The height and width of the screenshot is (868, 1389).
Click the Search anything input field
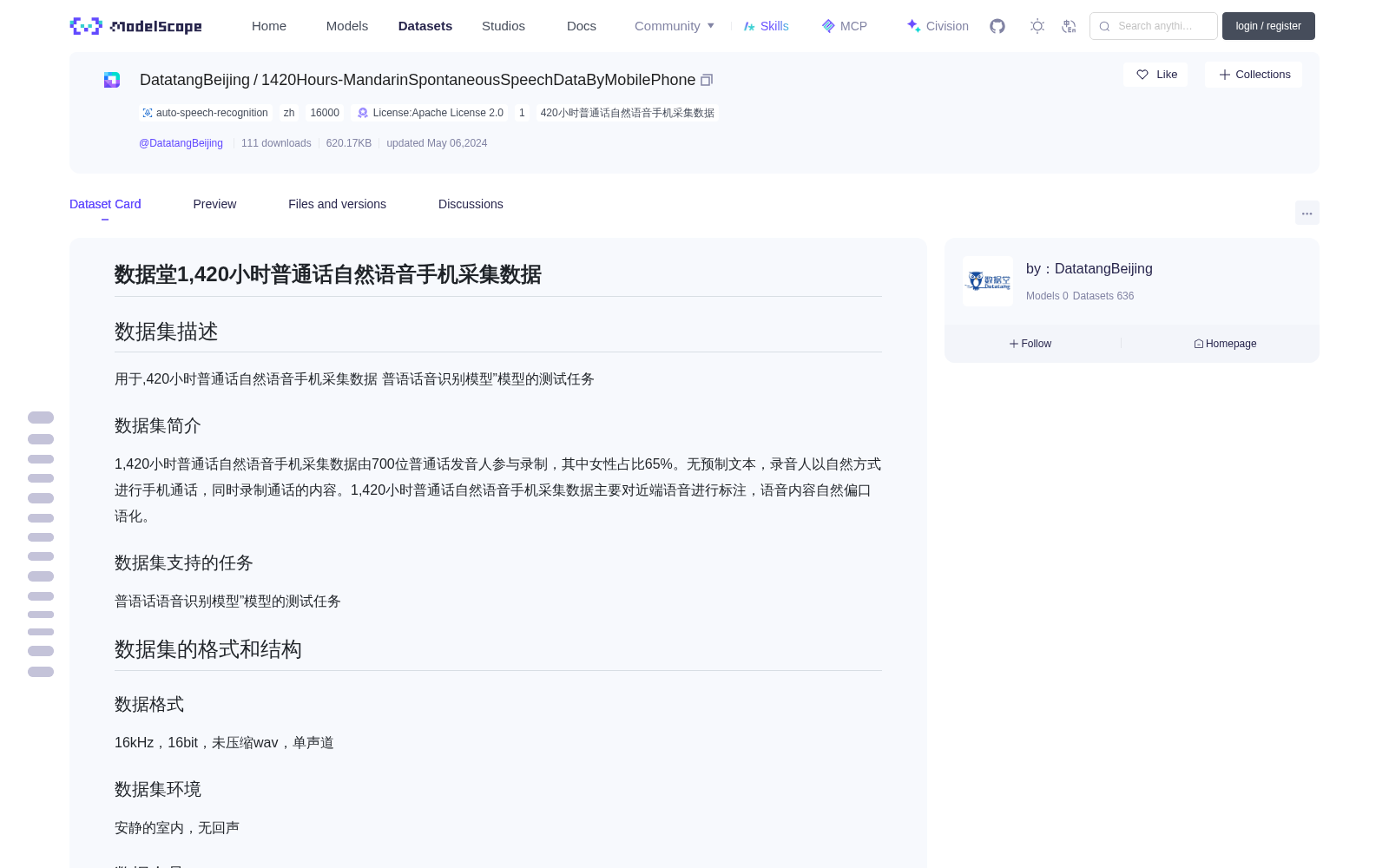pyautogui.click(x=1154, y=26)
